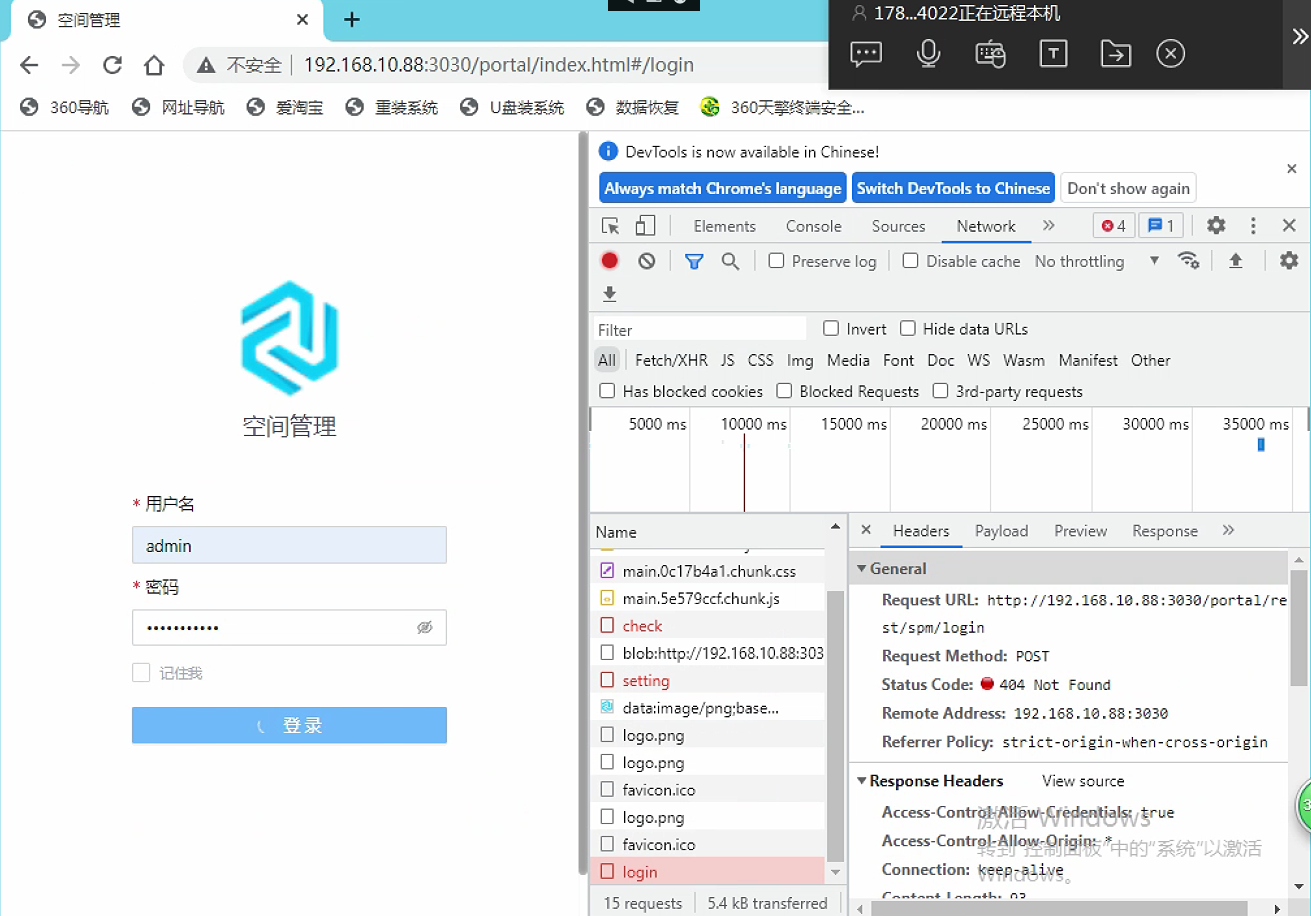
Task: Enable the Disable cache checkbox
Action: click(910, 261)
